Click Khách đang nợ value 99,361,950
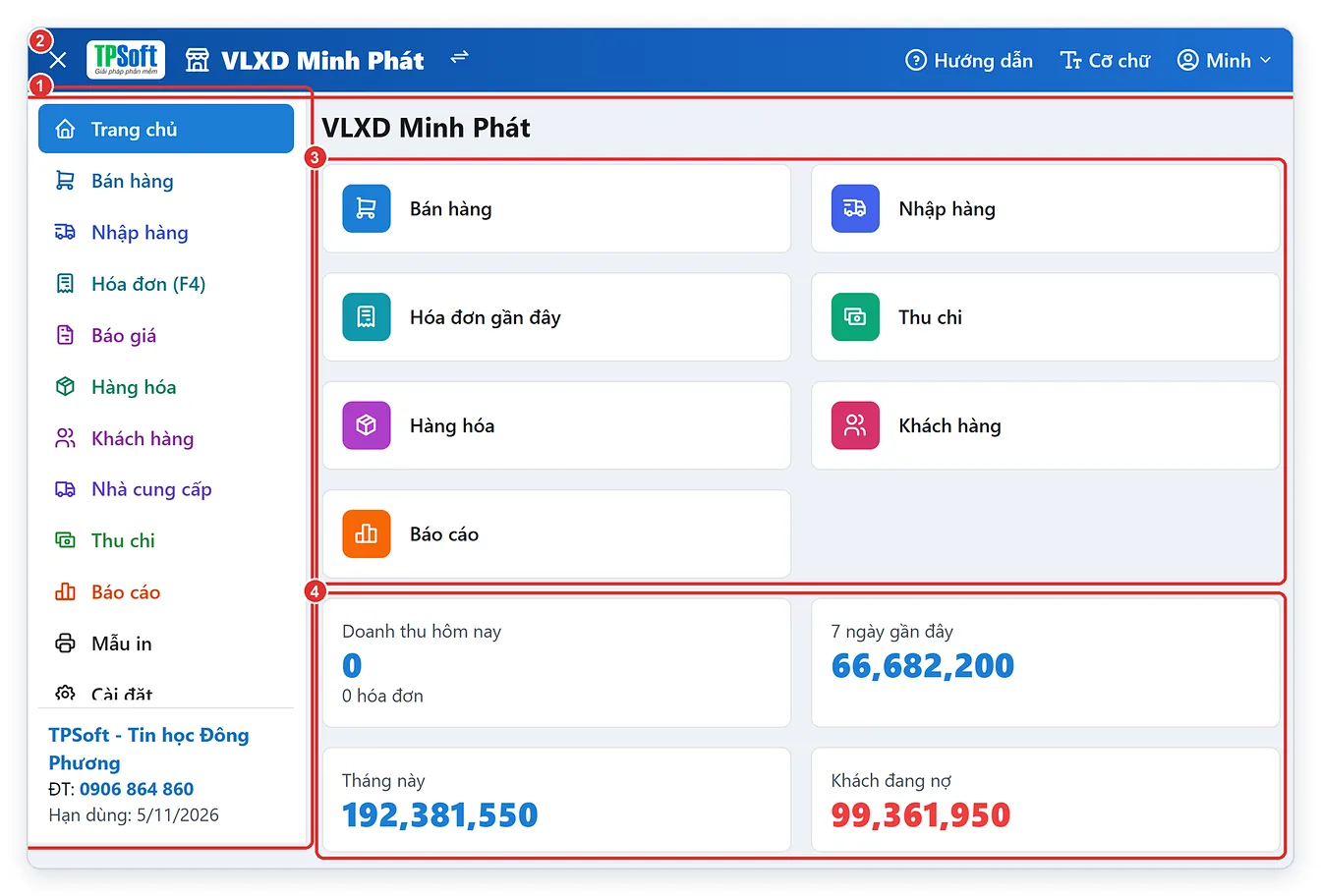Viewport: 1321px width, 896px height. [x=920, y=815]
